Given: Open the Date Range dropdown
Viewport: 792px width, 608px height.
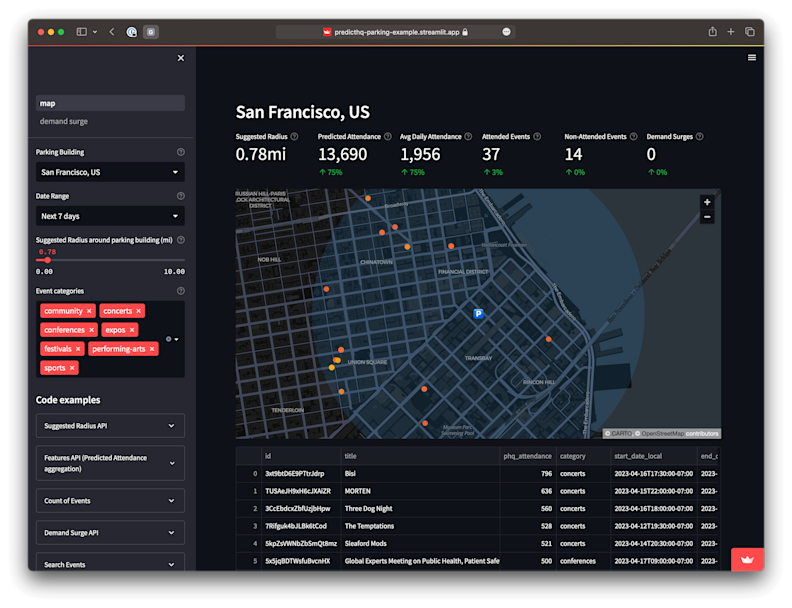Looking at the screenshot, I should [x=110, y=216].
